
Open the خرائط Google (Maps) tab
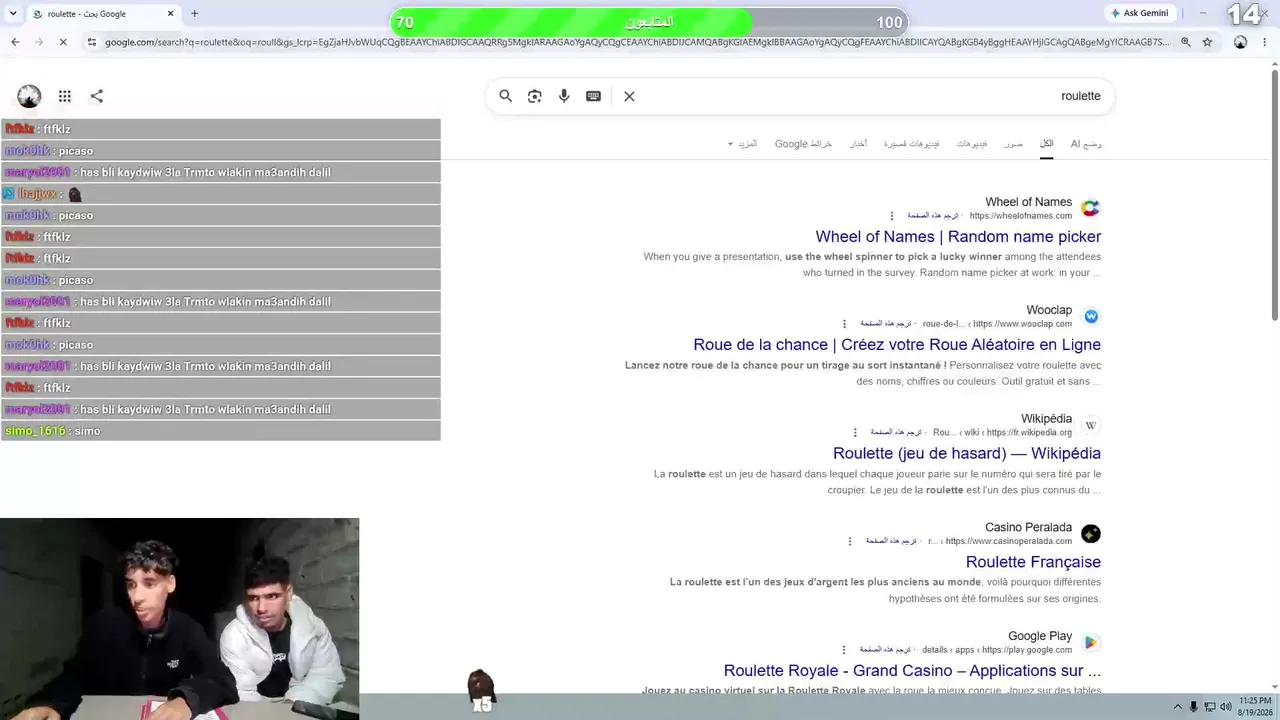803,144
